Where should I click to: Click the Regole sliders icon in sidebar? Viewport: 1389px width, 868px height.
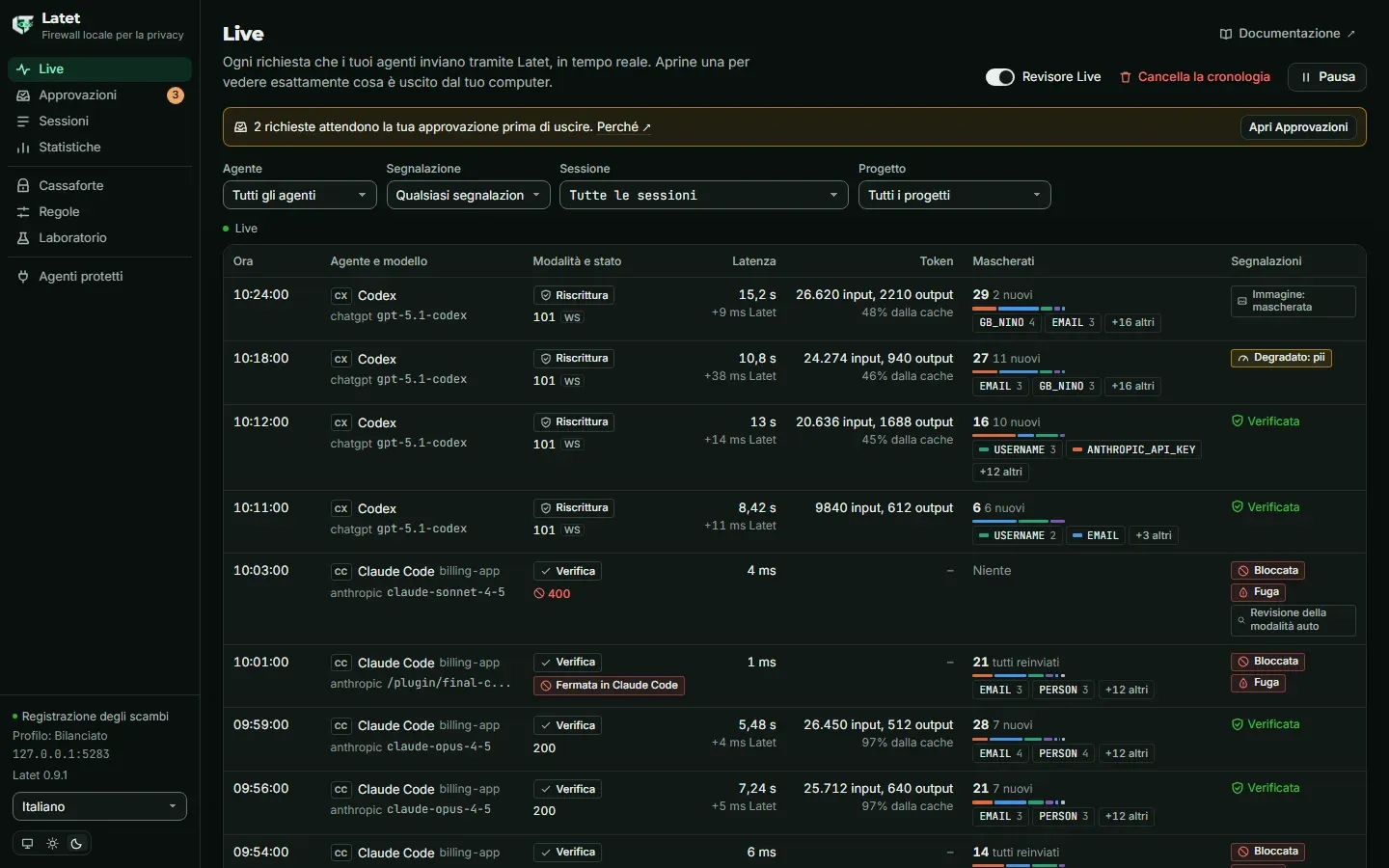[x=23, y=211]
